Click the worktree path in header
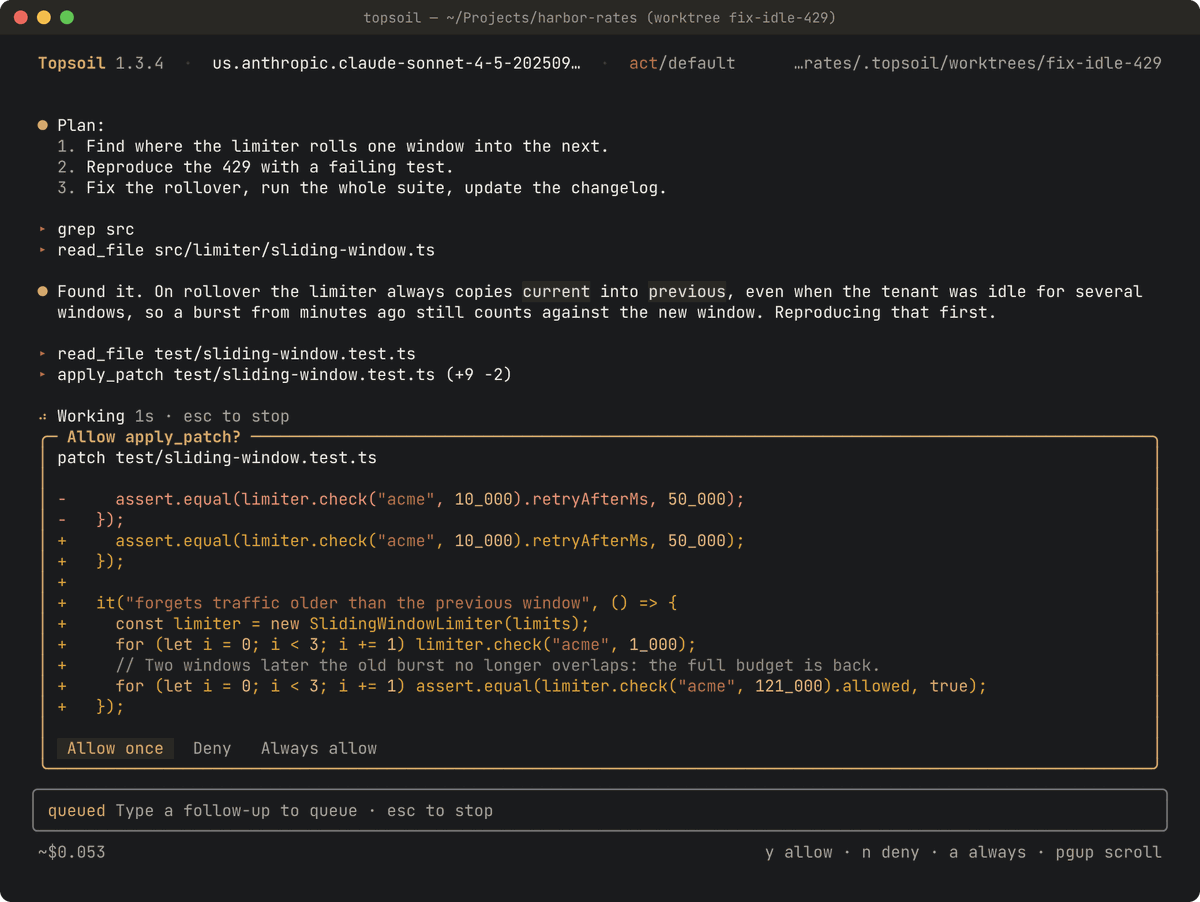1200x902 pixels. pos(977,63)
